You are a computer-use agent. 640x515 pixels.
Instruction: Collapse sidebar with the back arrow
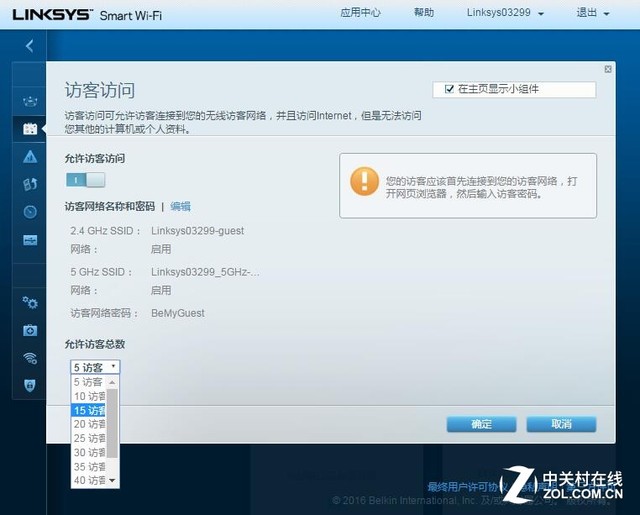pyautogui.click(x=29, y=45)
